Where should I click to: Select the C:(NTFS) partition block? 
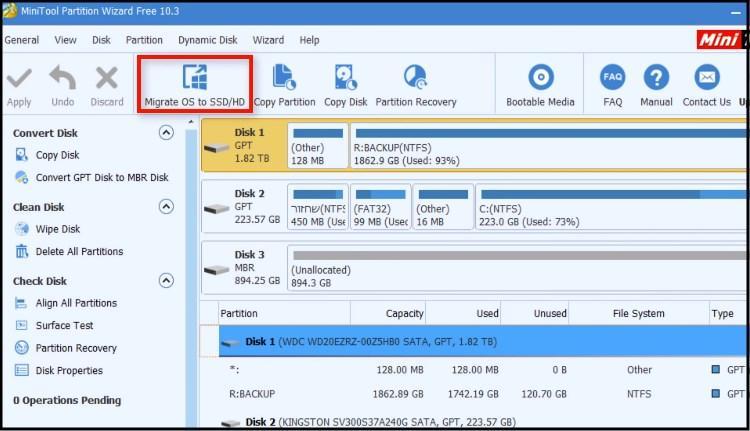(611, 207)
